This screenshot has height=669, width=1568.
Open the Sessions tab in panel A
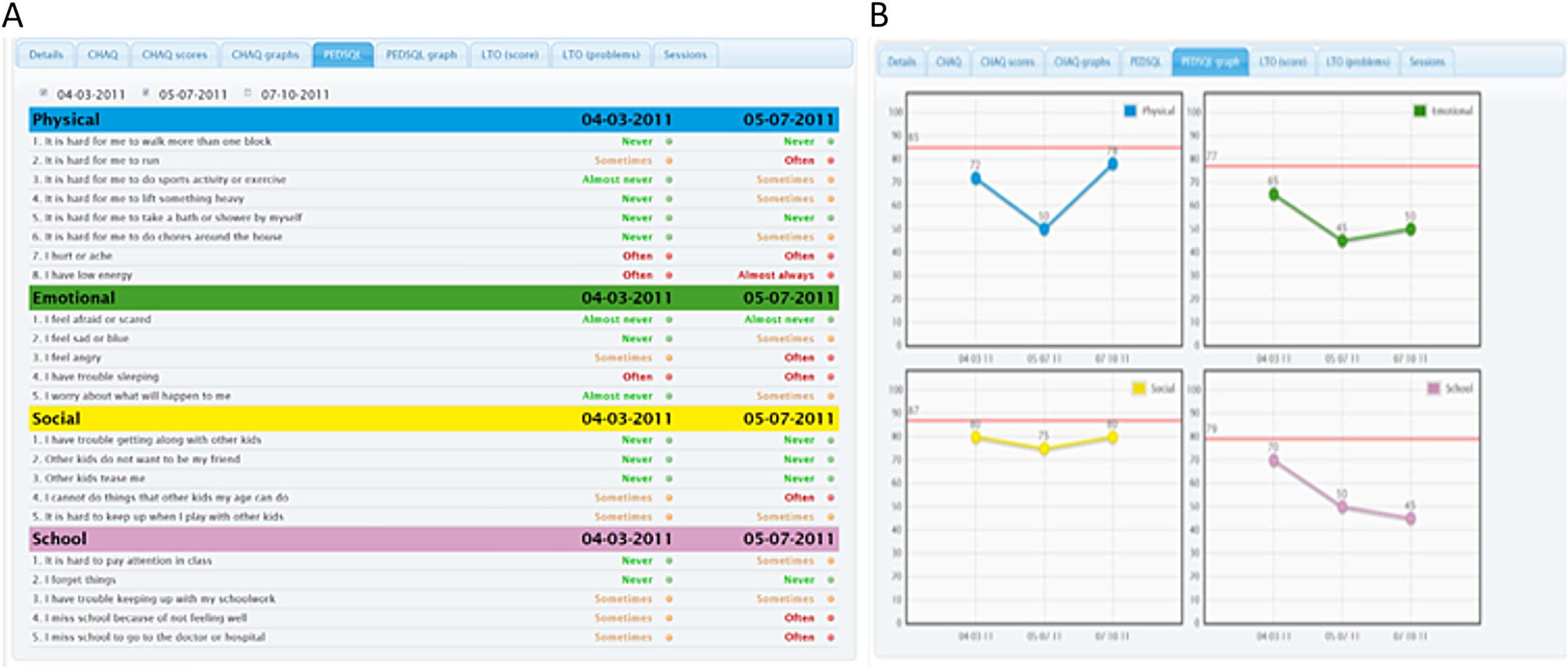pos(685,55)
